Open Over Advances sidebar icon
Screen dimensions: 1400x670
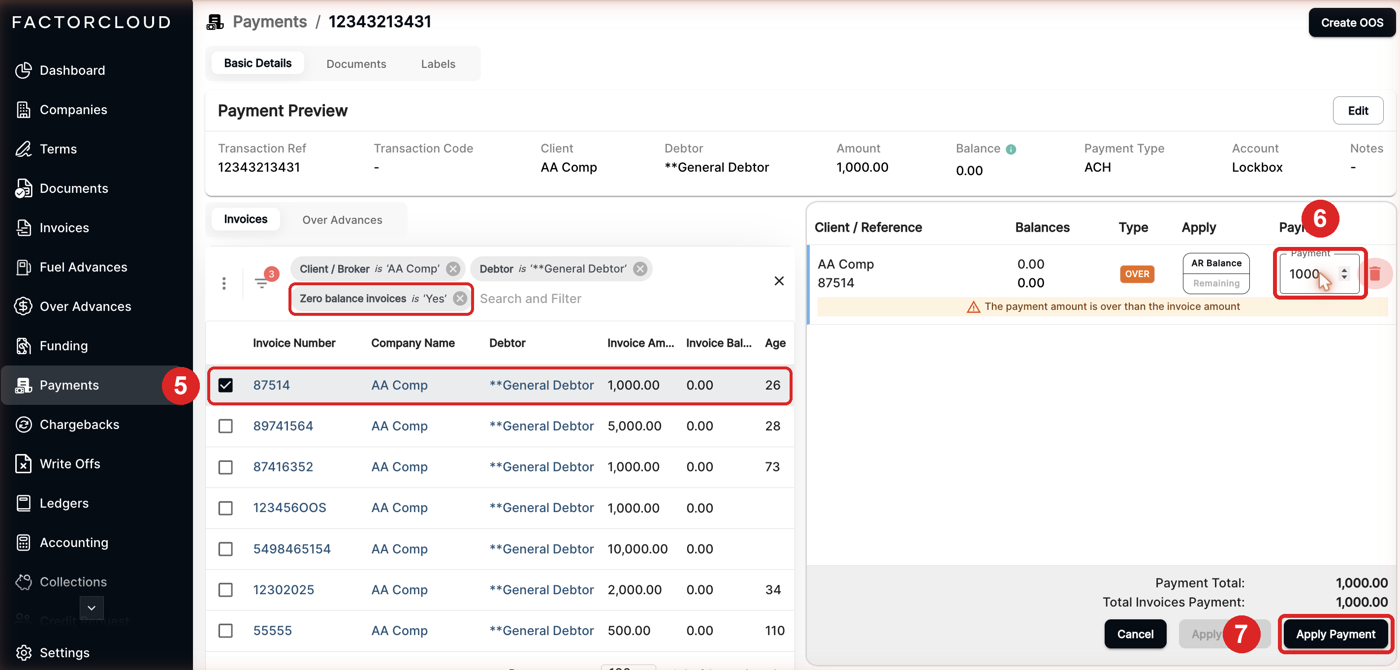(x=23, y=306)
